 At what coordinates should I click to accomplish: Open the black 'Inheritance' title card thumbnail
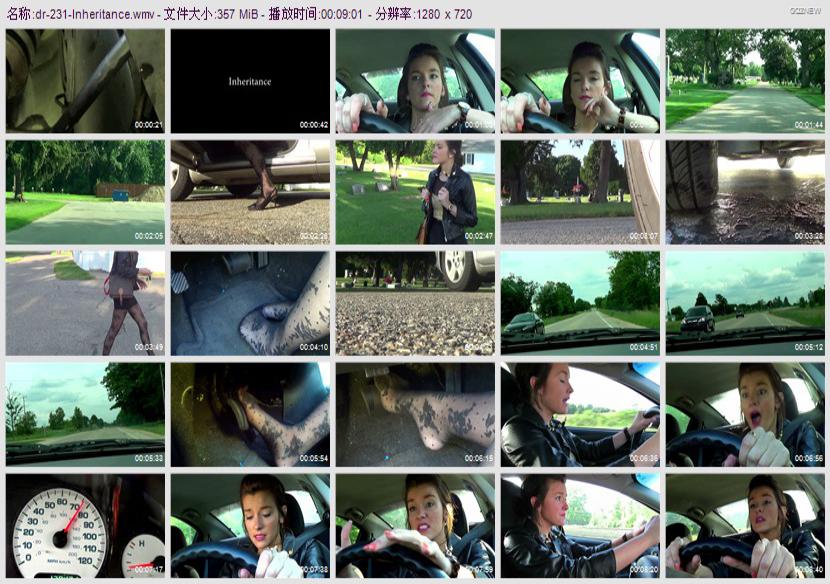coord(250,81)
